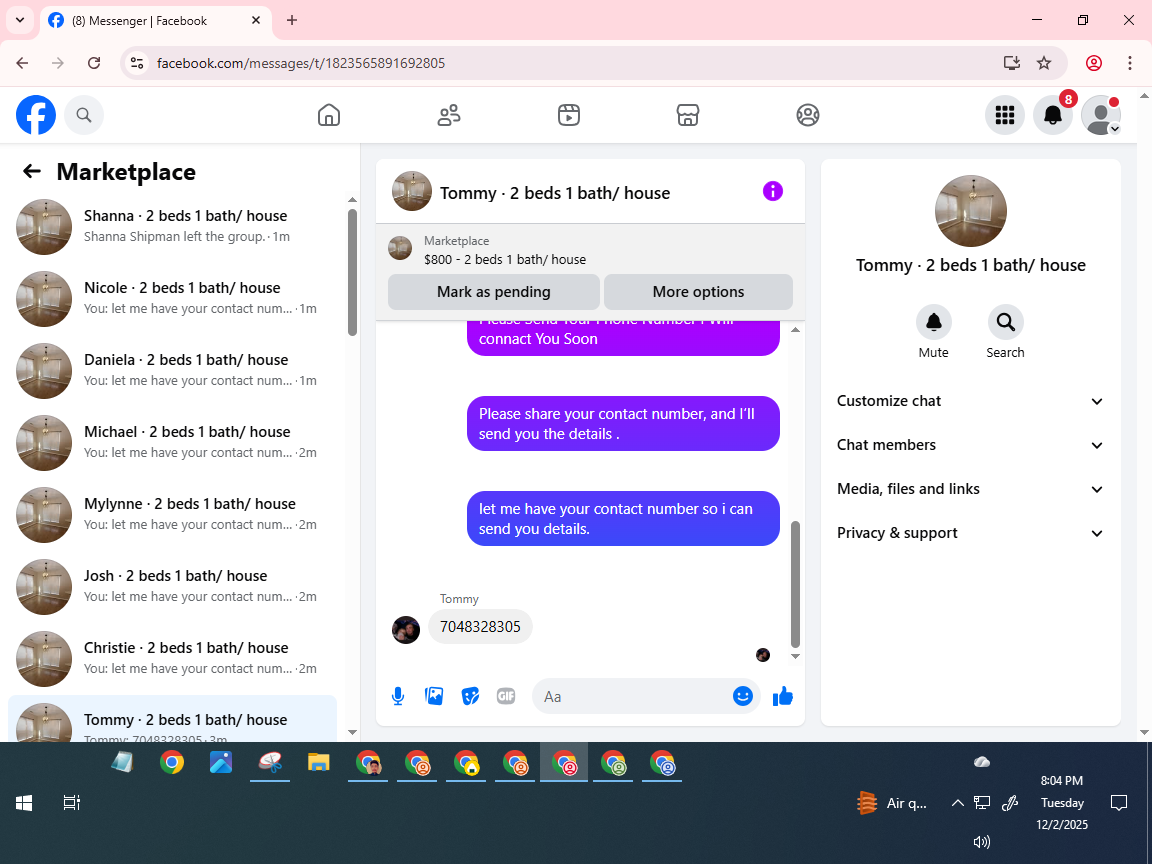The width and height of the screenshot is (1152, 864).
Task: Open the Windows Start button
Action: tap(24, 803)
